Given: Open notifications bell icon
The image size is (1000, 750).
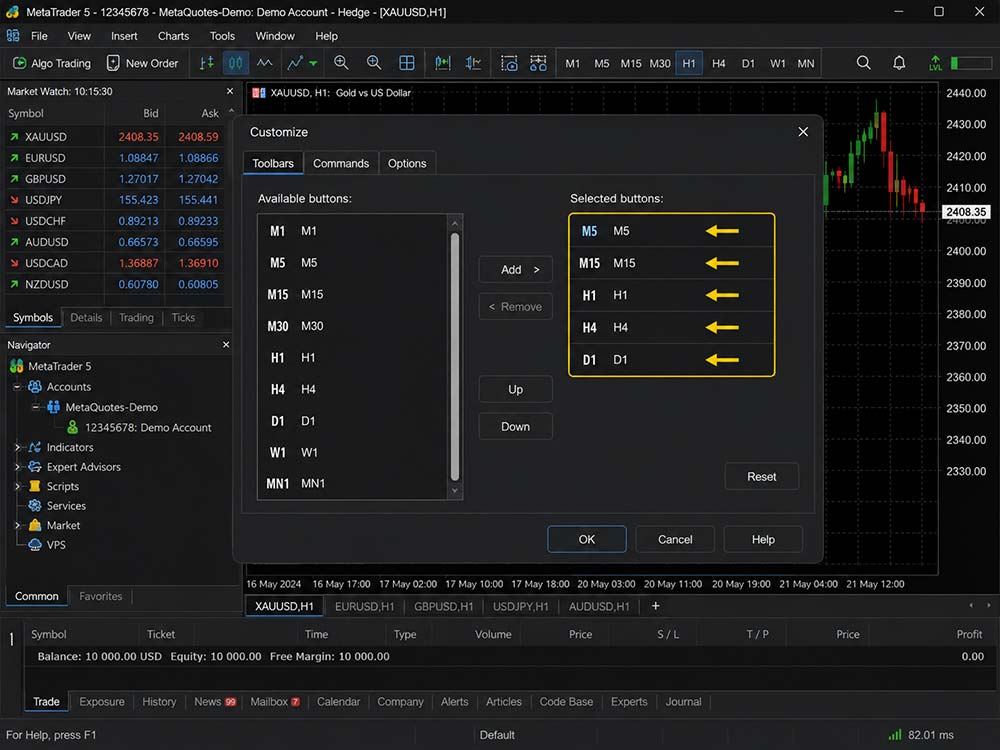Looking at the screenshot, I should coord(899,62).
